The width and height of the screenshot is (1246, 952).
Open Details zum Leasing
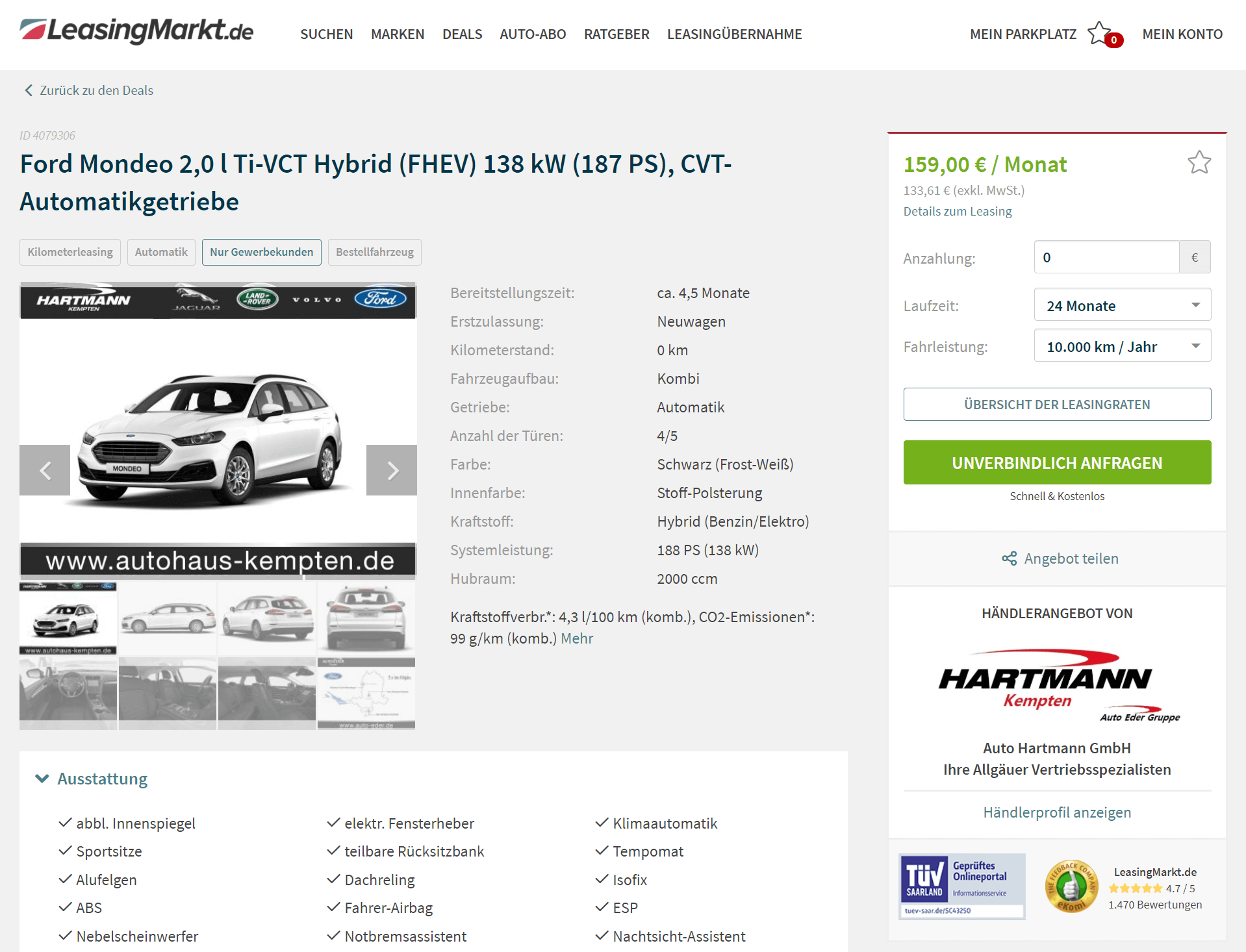[958, 211]
